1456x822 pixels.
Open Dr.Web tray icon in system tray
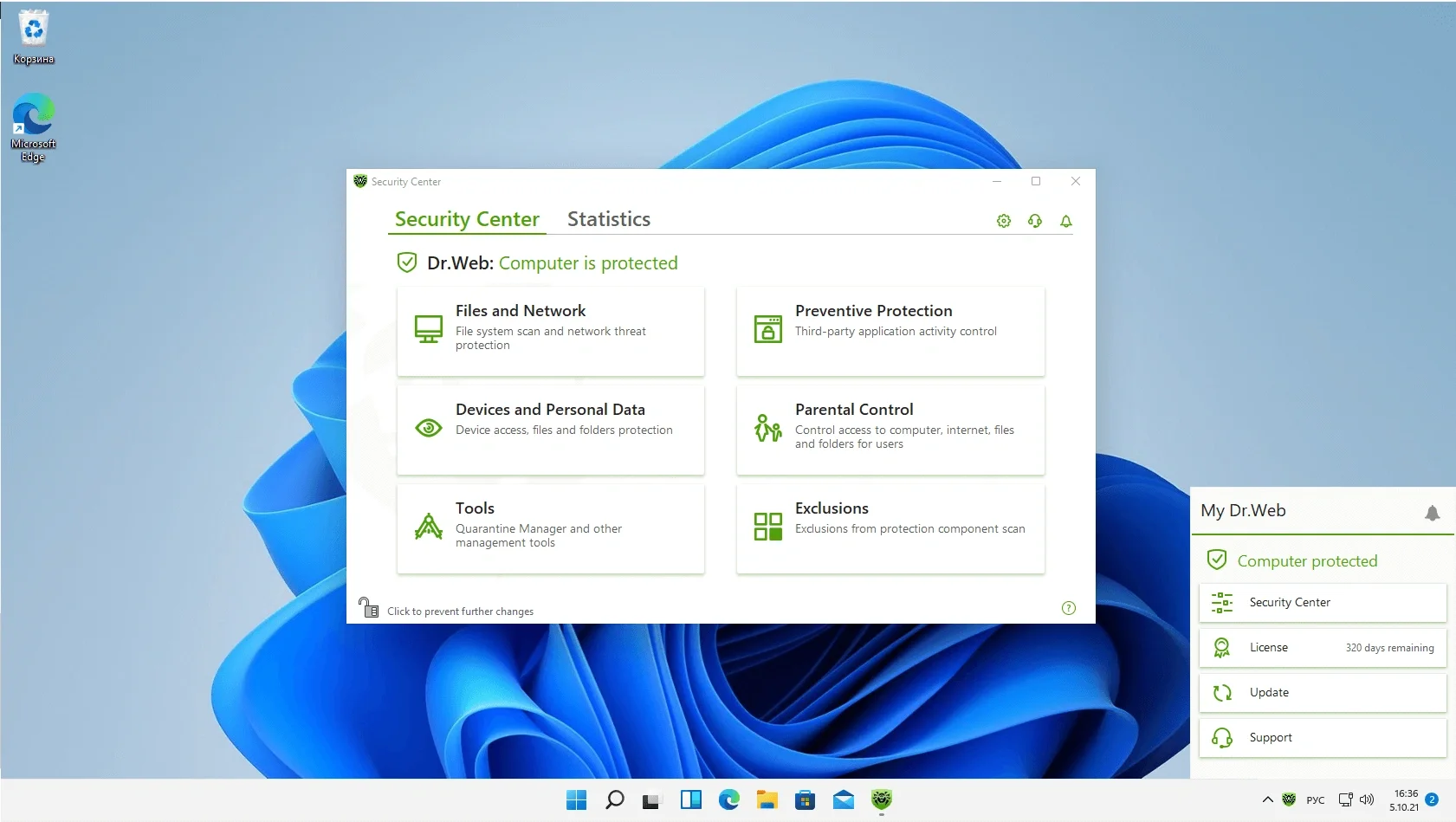tap(1289, 799)
